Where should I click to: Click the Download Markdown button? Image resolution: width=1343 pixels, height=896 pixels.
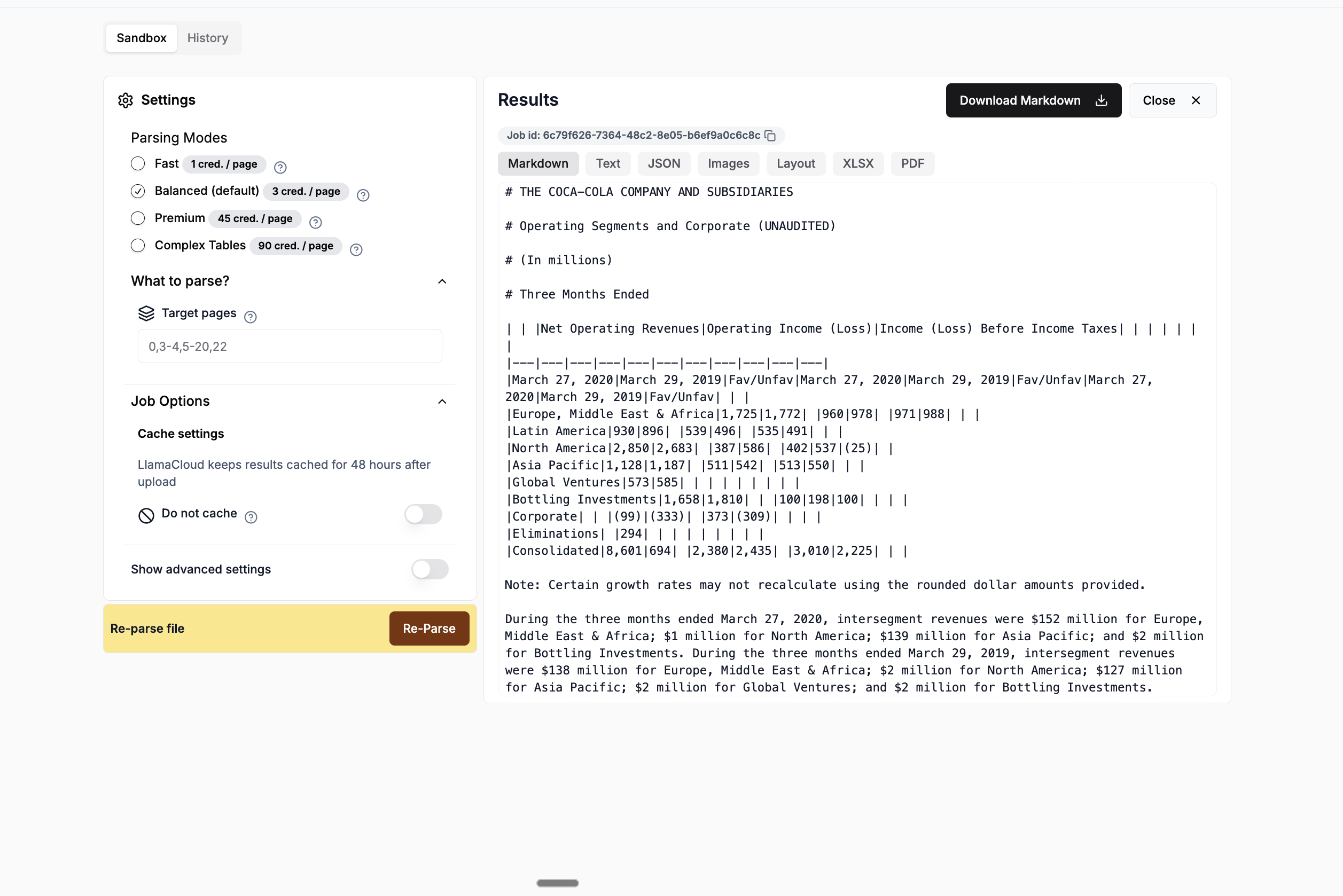[x=1033, y=100]
